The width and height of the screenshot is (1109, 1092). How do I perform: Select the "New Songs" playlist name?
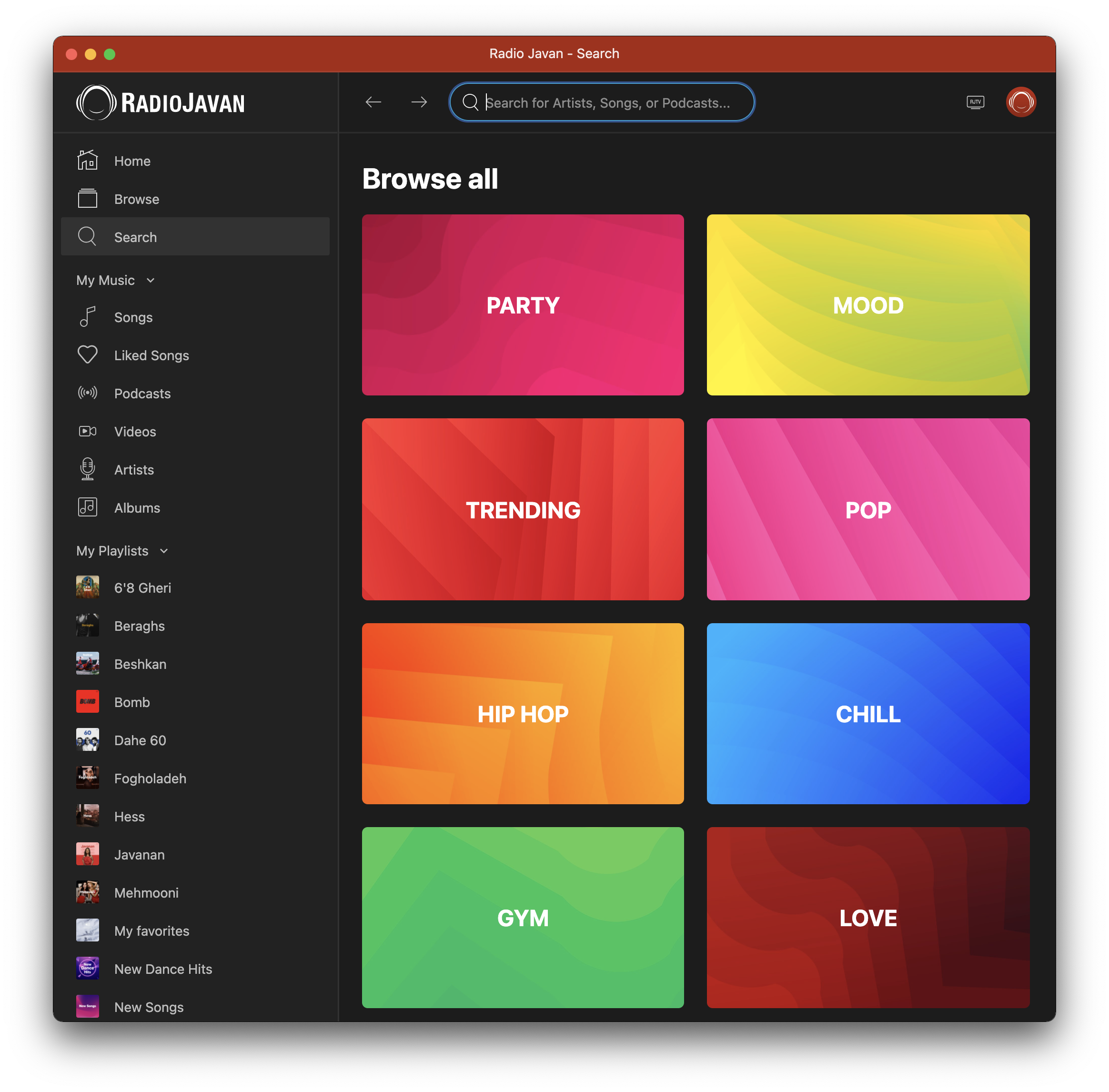tap(149, 1007)
